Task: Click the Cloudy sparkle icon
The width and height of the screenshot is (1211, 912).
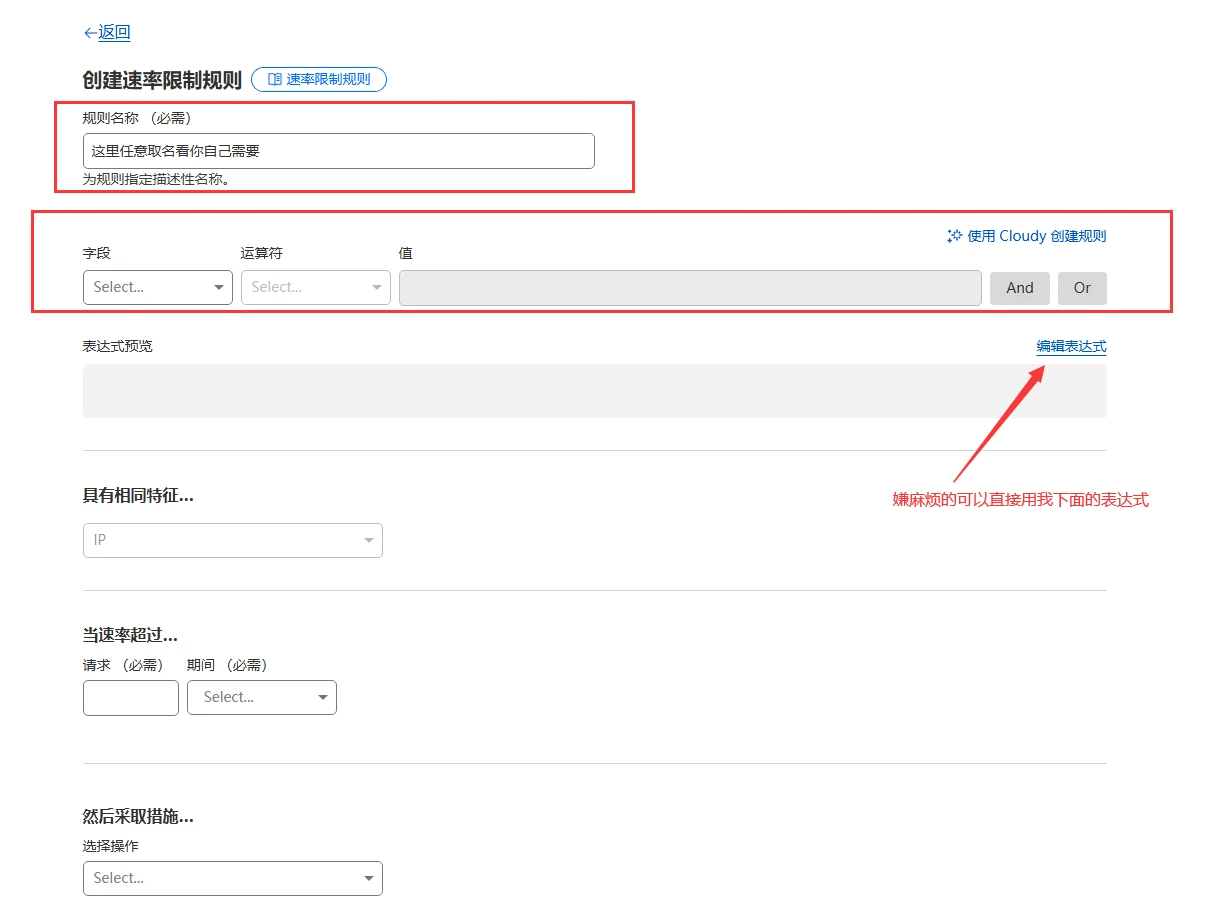Action: (x=954, y=236)
